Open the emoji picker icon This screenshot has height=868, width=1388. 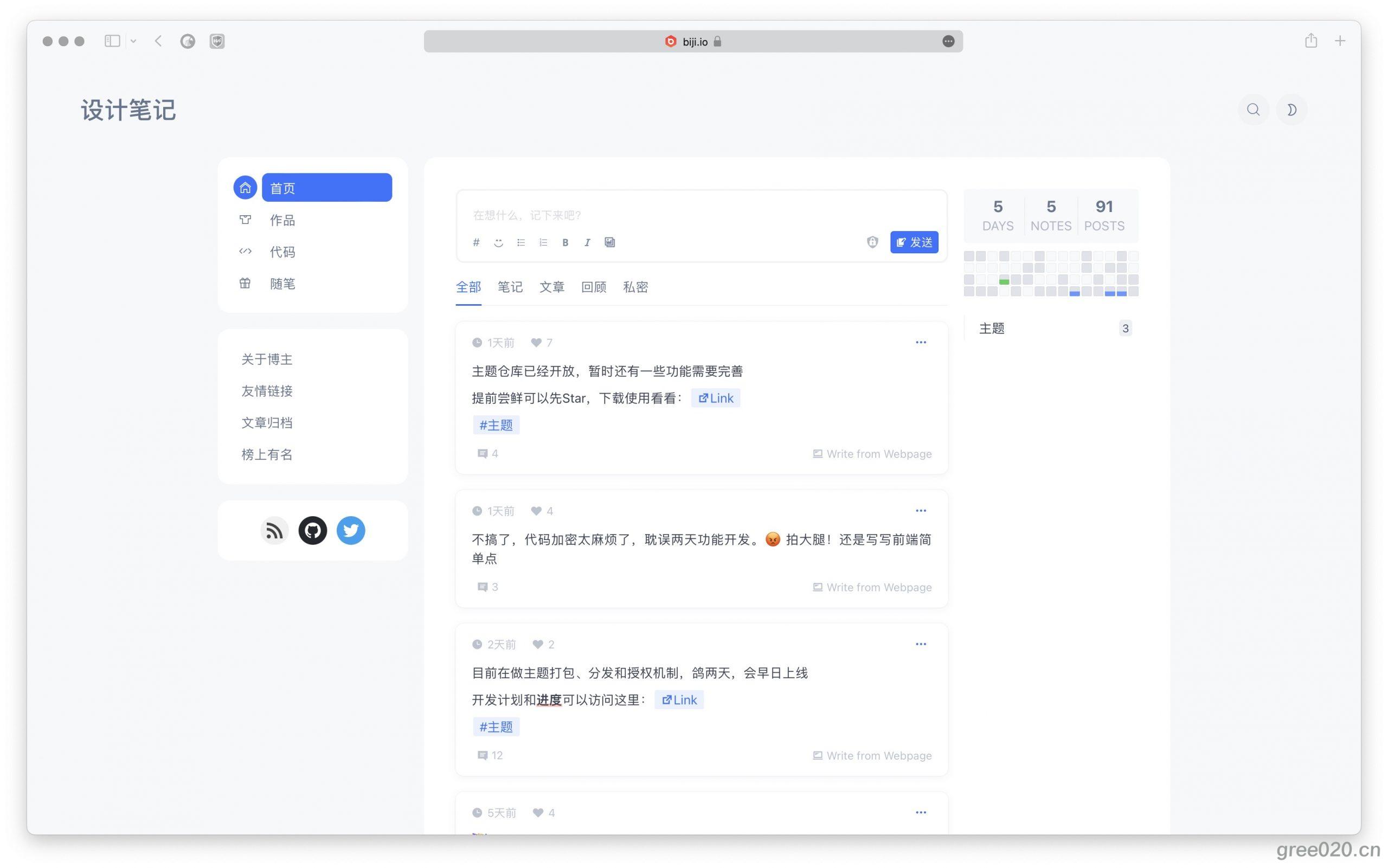point(498,242)
